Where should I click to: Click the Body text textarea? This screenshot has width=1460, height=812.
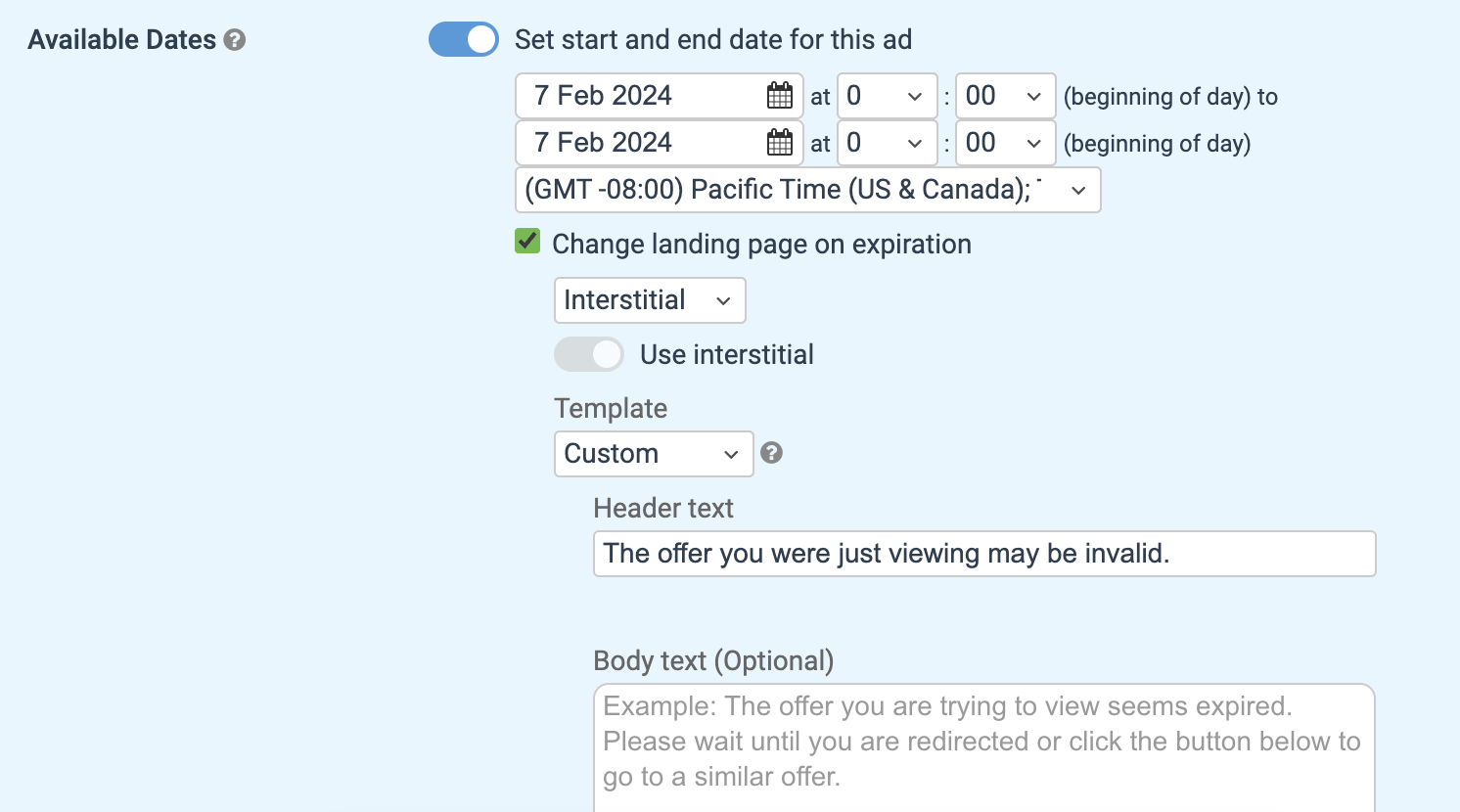coord(984,748)
